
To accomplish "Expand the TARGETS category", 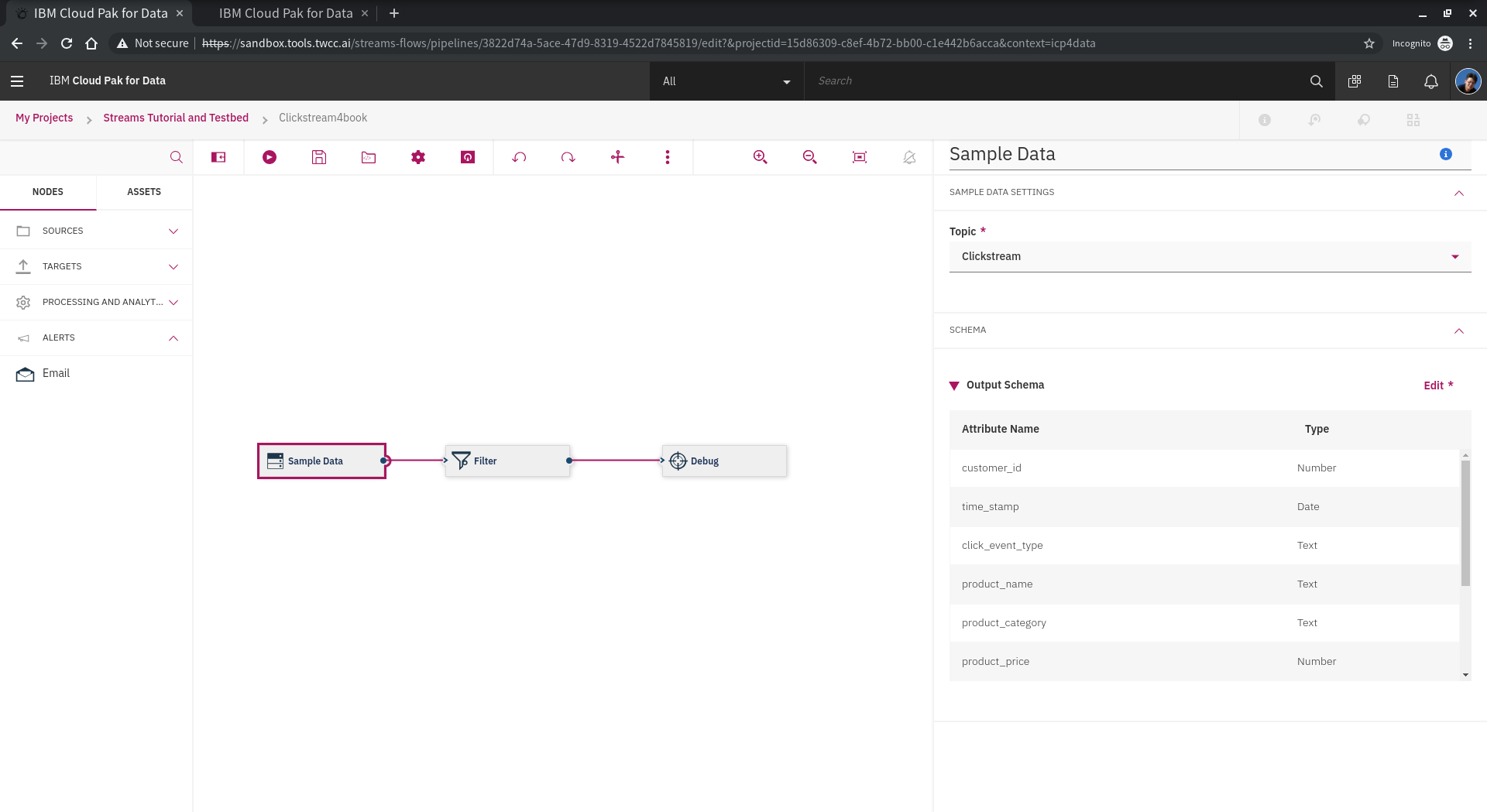I will 96,266.
